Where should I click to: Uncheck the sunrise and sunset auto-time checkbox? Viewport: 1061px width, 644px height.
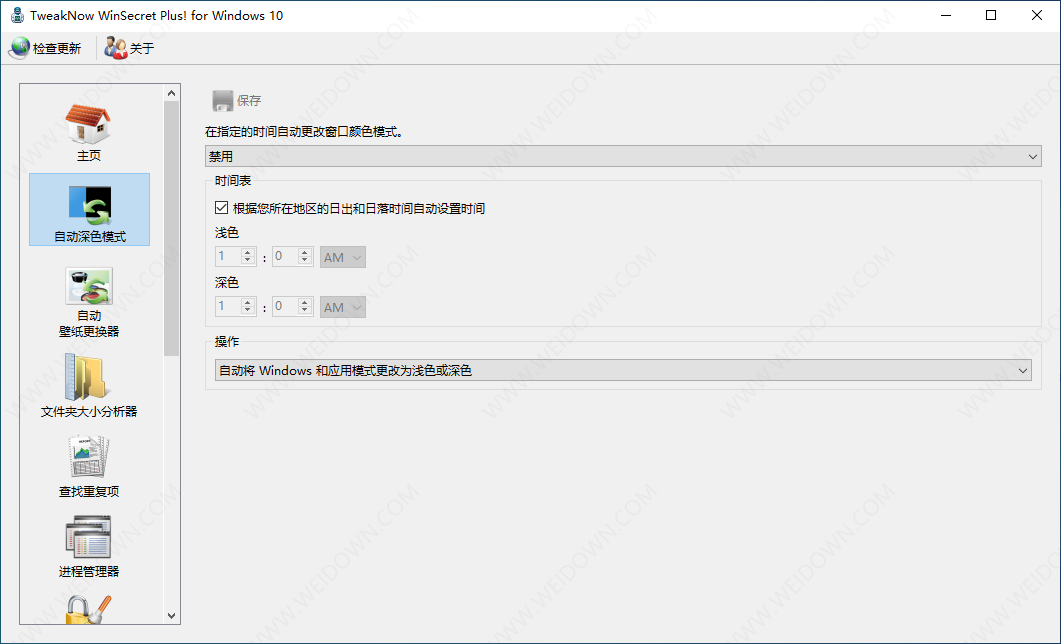[x=222, y=208]
